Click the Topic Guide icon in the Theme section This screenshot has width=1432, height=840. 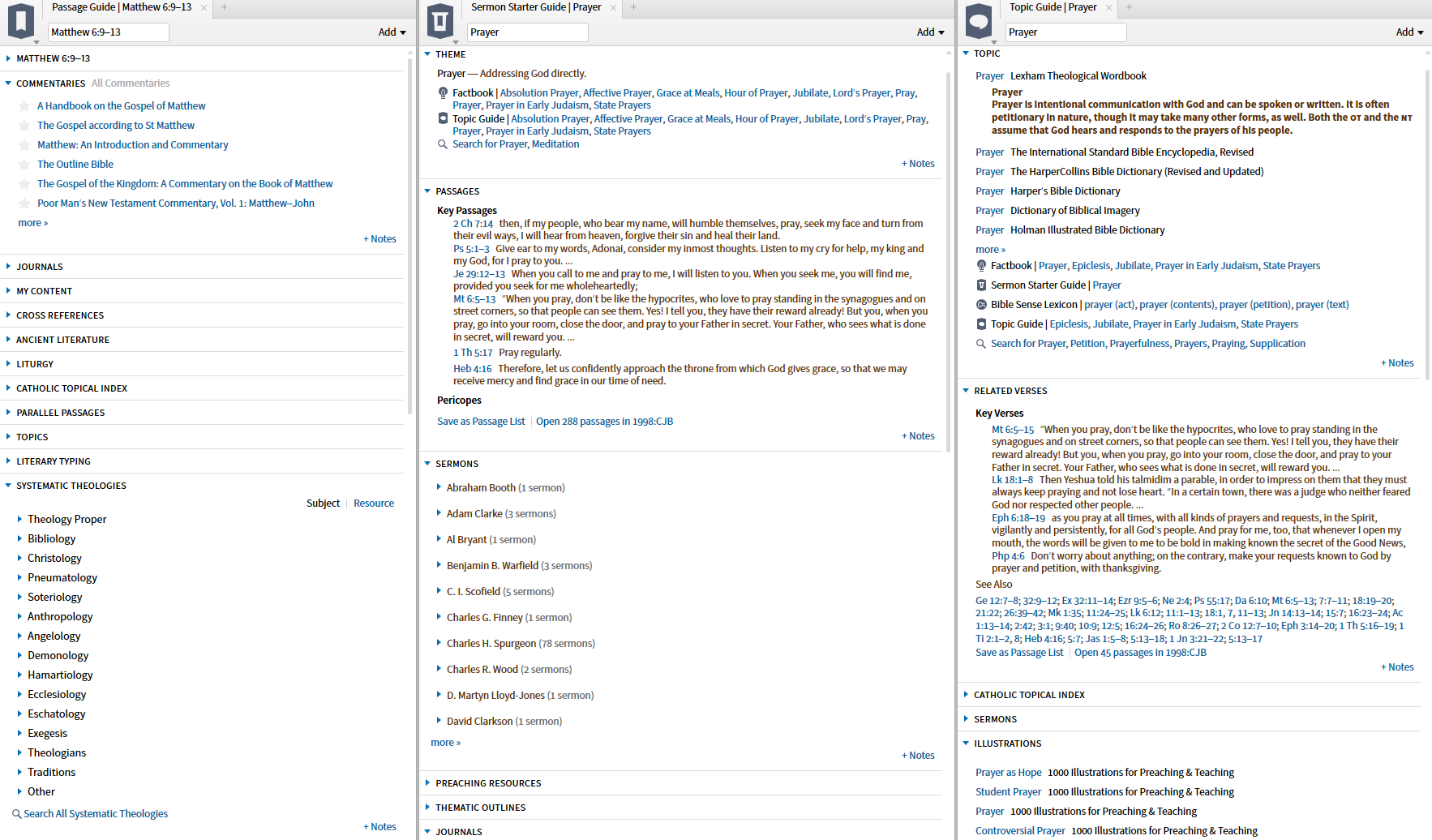coord(443,118)
